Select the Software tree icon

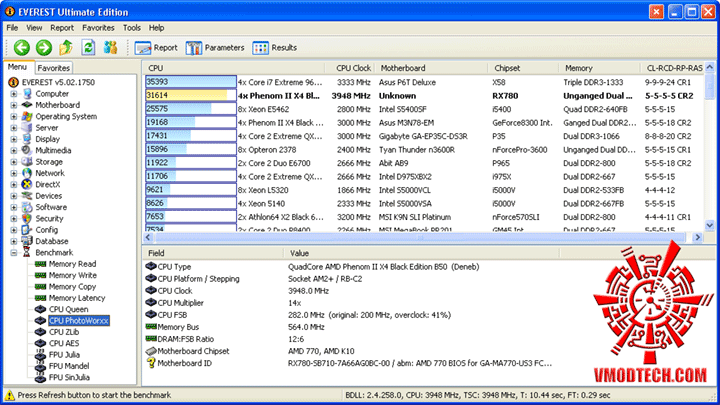[27, 207]
